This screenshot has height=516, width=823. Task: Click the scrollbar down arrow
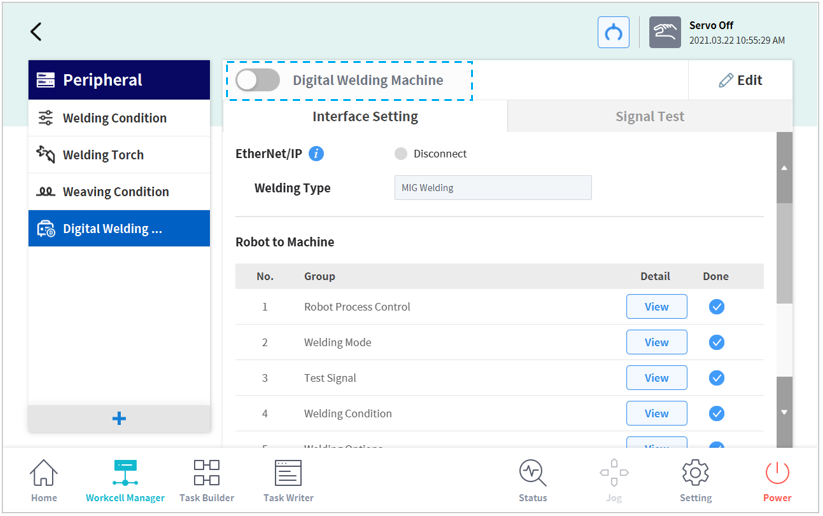[x=784, y=412]
